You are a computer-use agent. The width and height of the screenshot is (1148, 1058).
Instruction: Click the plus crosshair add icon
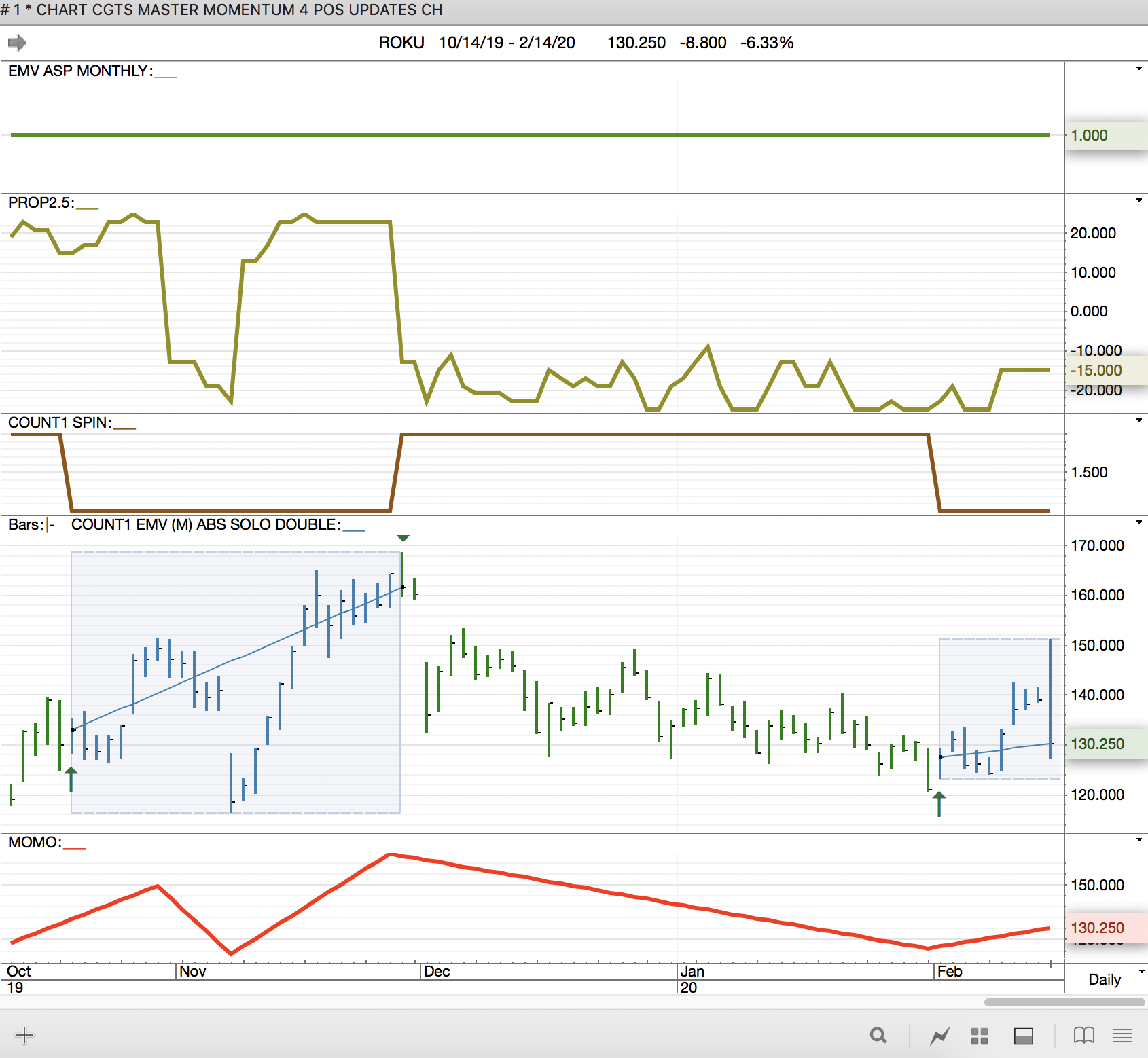pyautogui.click(x=24, y=1035)
